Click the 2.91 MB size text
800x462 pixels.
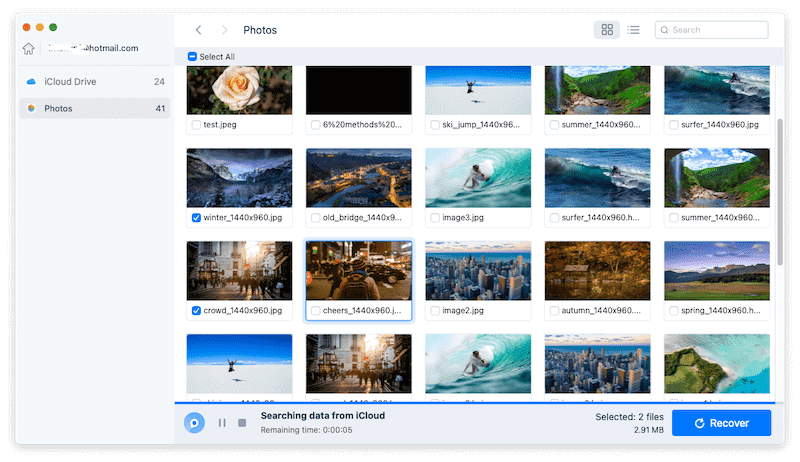pyautogui.click(x=649, y=430)
